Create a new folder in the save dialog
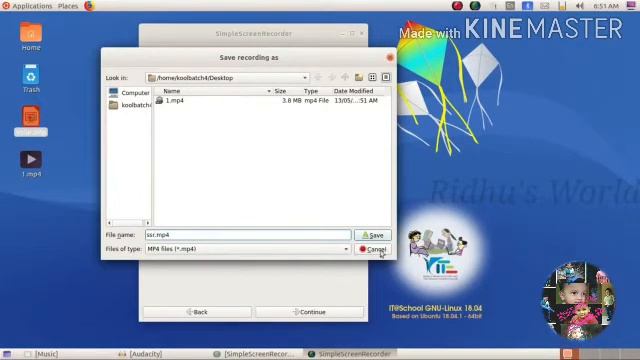 tap(359, 77)
